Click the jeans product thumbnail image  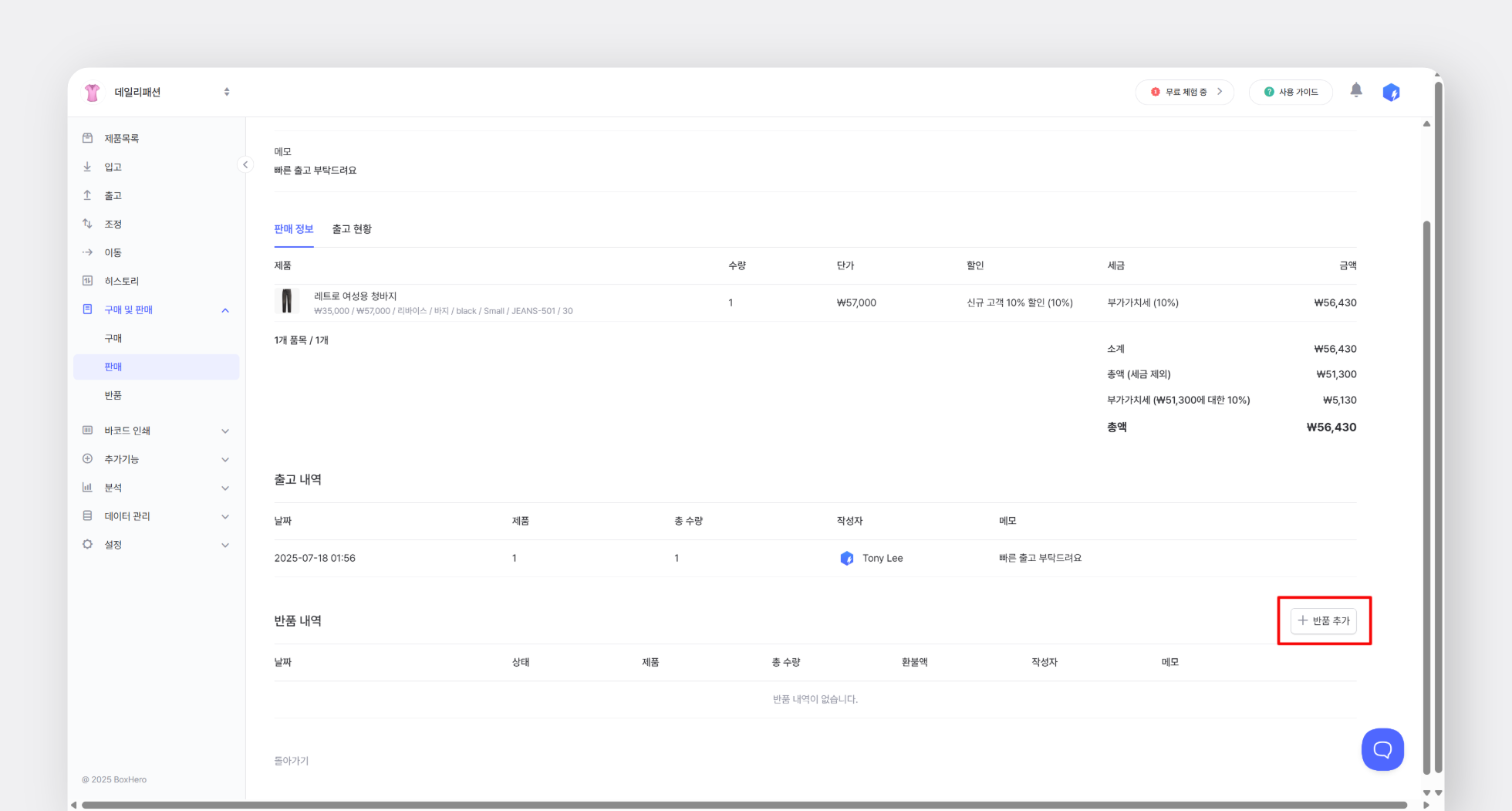pos(287,302)
